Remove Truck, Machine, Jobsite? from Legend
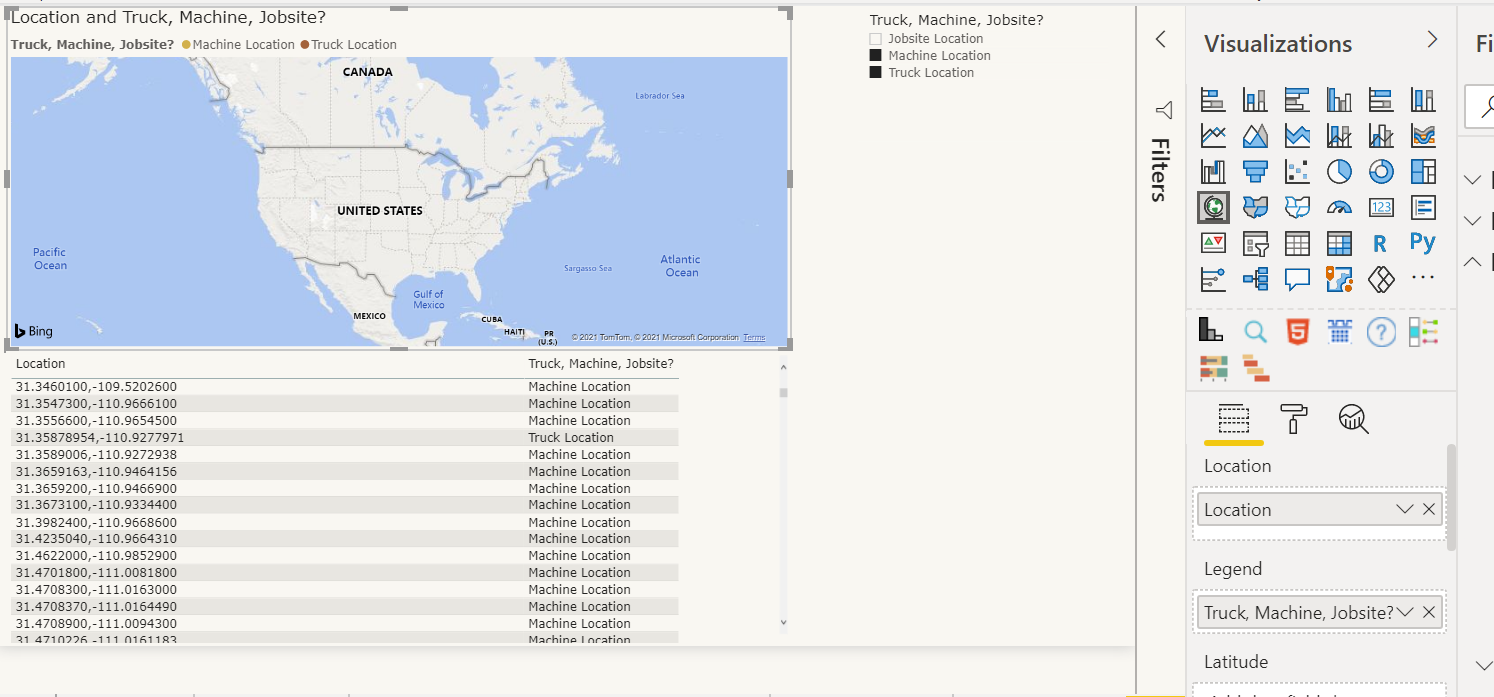The width and height of the screenshot is (1494, 697). tap(1429, 612)
